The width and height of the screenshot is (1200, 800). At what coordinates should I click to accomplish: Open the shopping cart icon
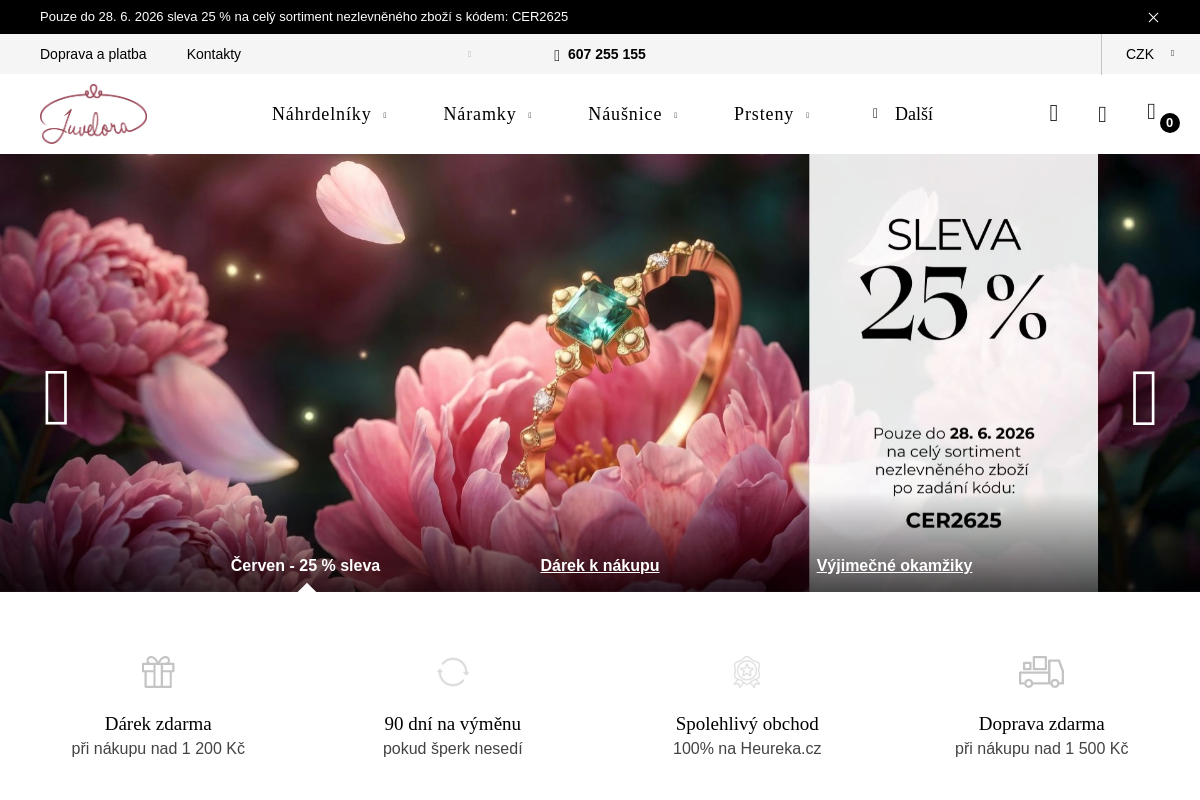pyautogui.click(x=1152, y=112)
